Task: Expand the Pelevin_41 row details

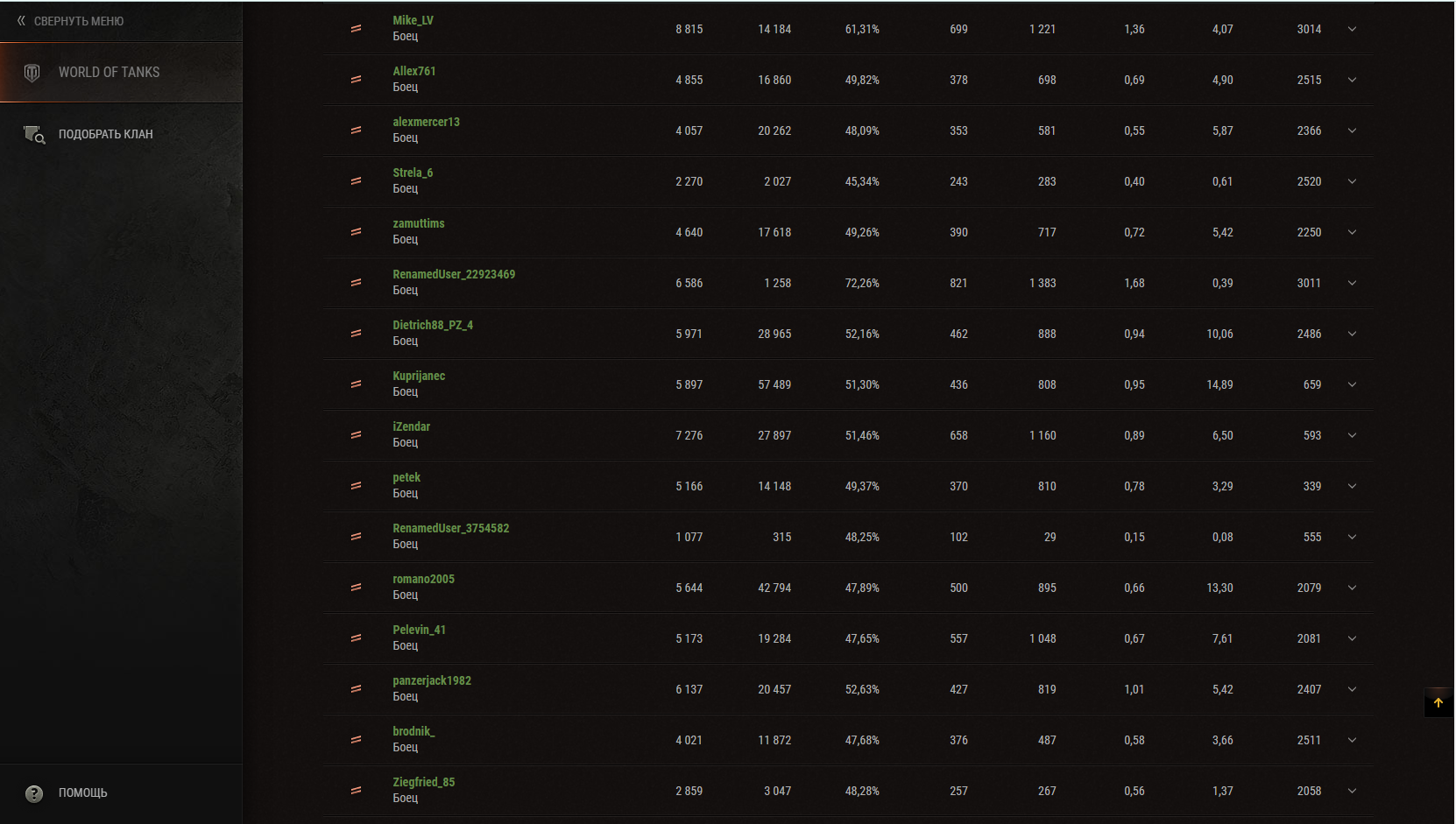Action: [1352, 638]
